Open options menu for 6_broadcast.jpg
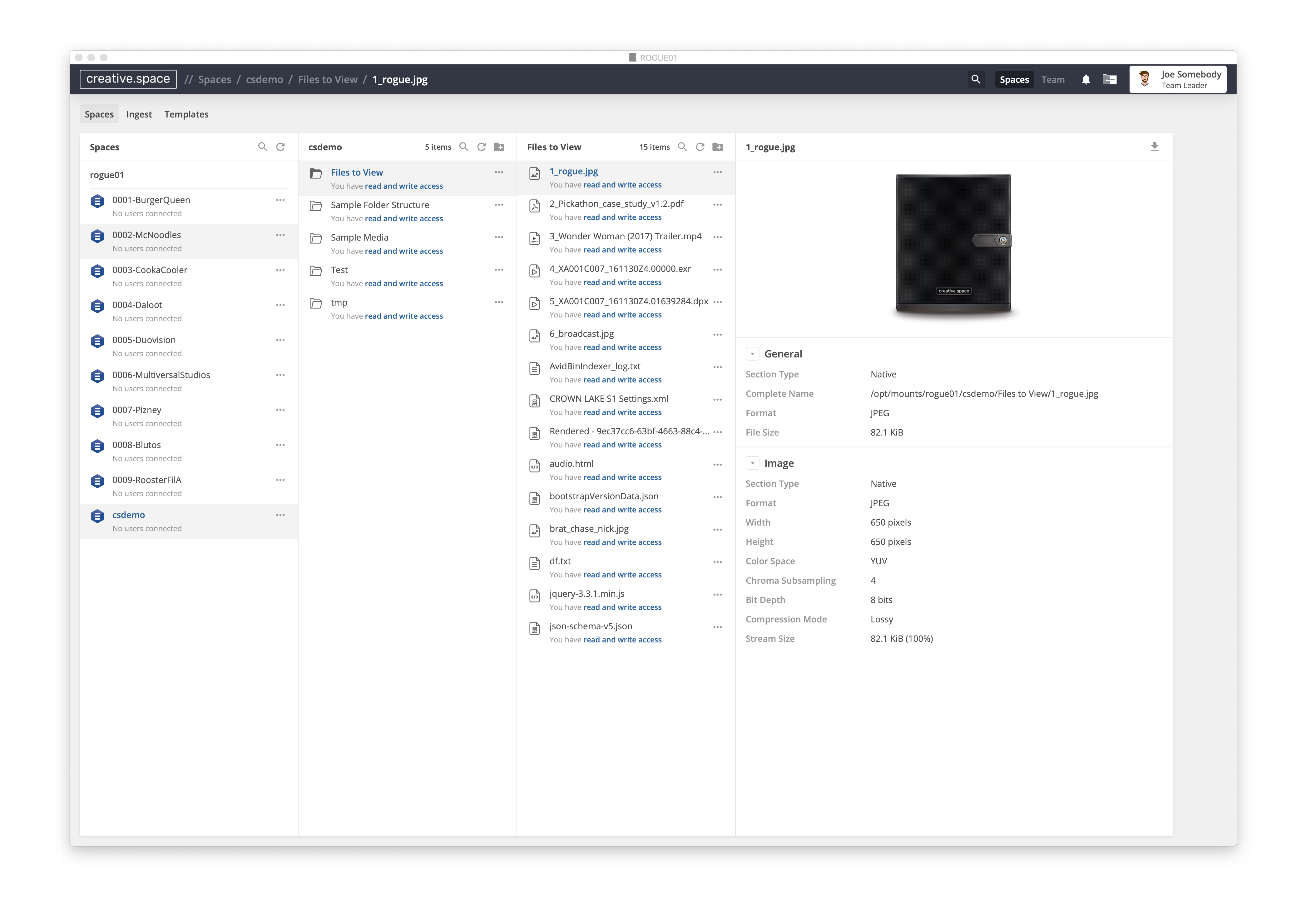1316x918 pixels. [718, 334]
